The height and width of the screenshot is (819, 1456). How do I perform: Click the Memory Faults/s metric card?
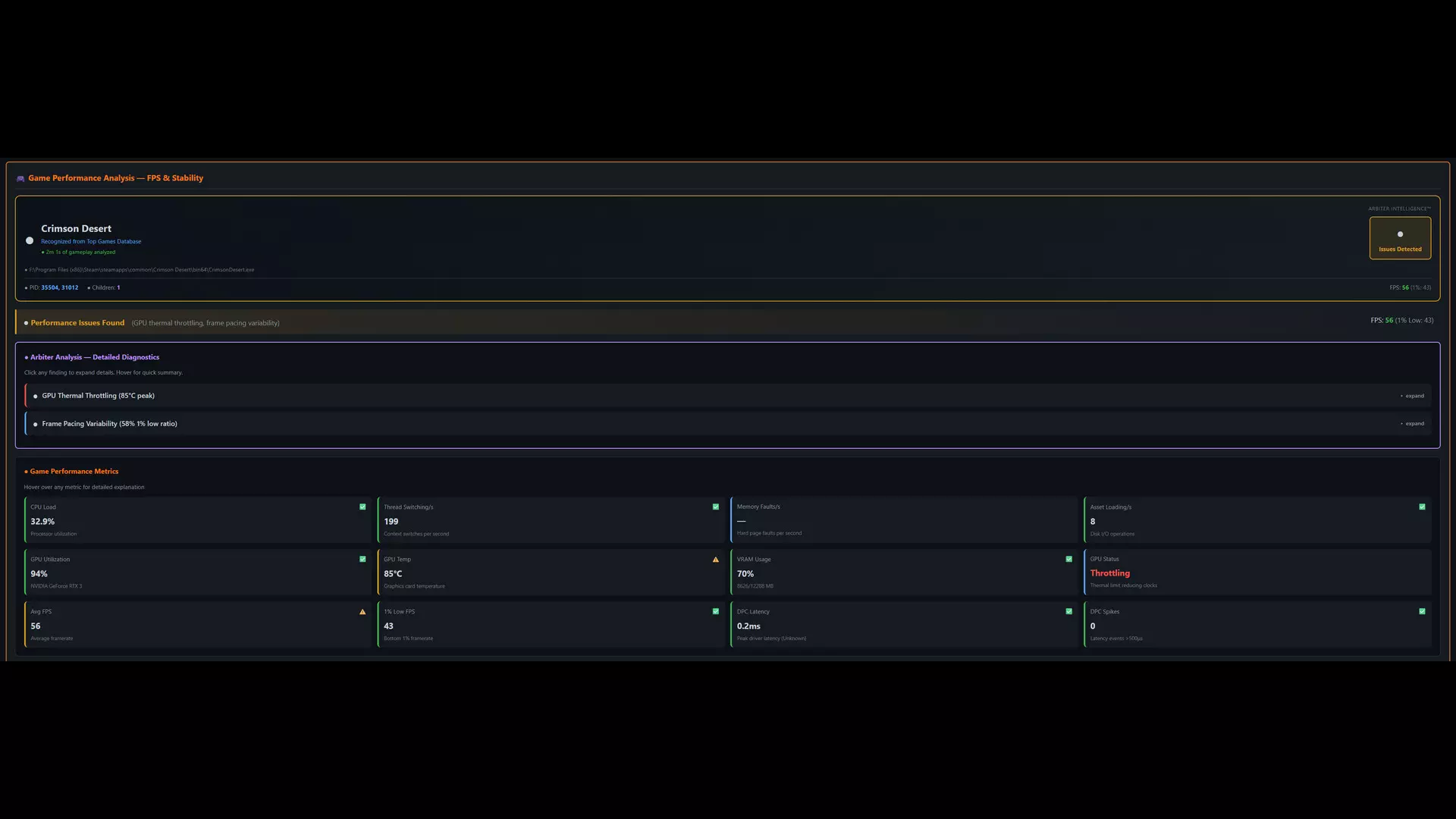pos(904,520)
